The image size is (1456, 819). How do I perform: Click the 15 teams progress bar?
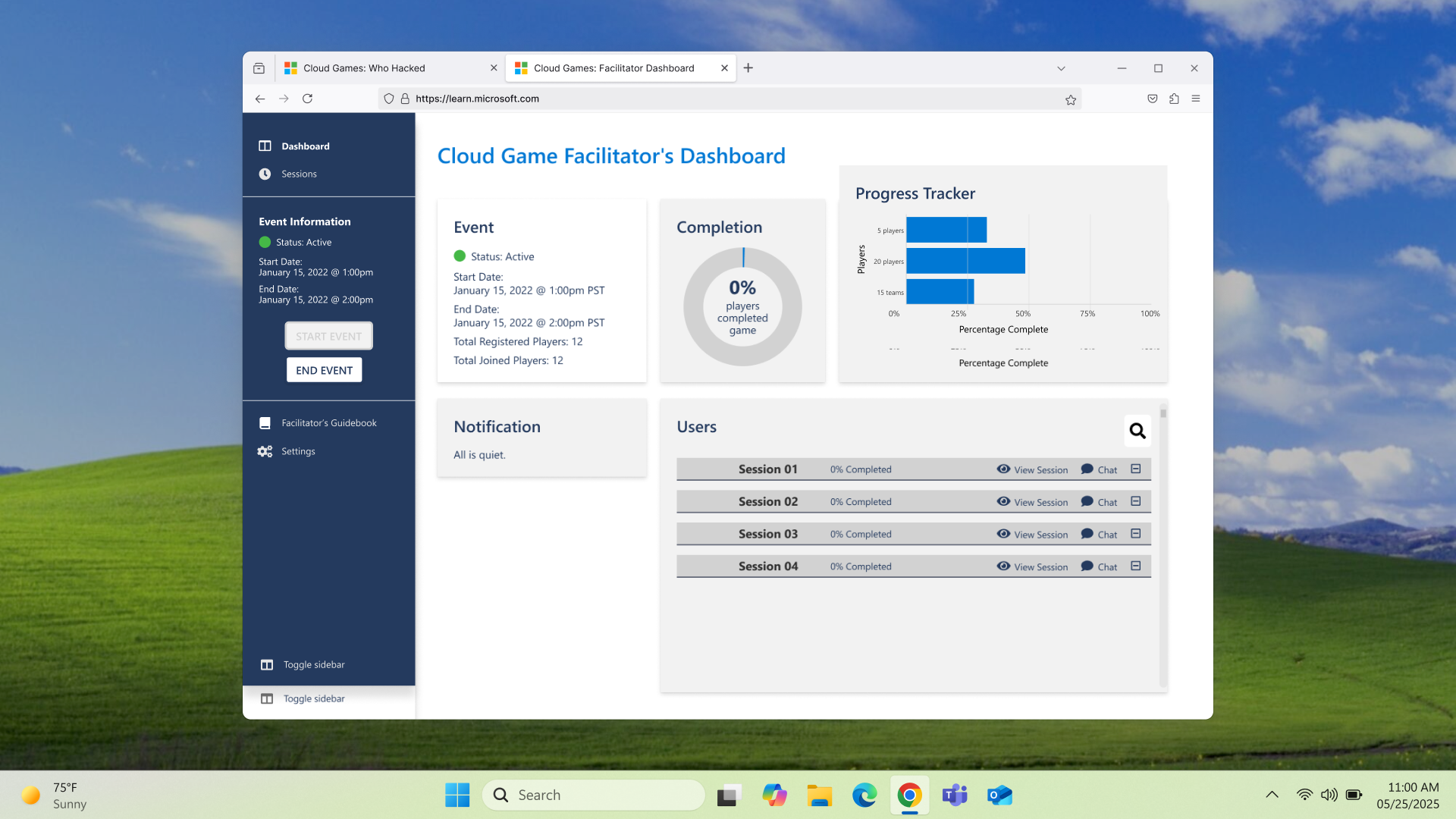[x=940, y=292]
